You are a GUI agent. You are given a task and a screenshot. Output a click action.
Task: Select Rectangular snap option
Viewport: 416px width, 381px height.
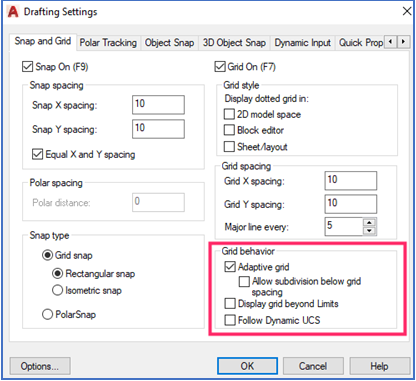pyautogui.click(x=57, y=274)
